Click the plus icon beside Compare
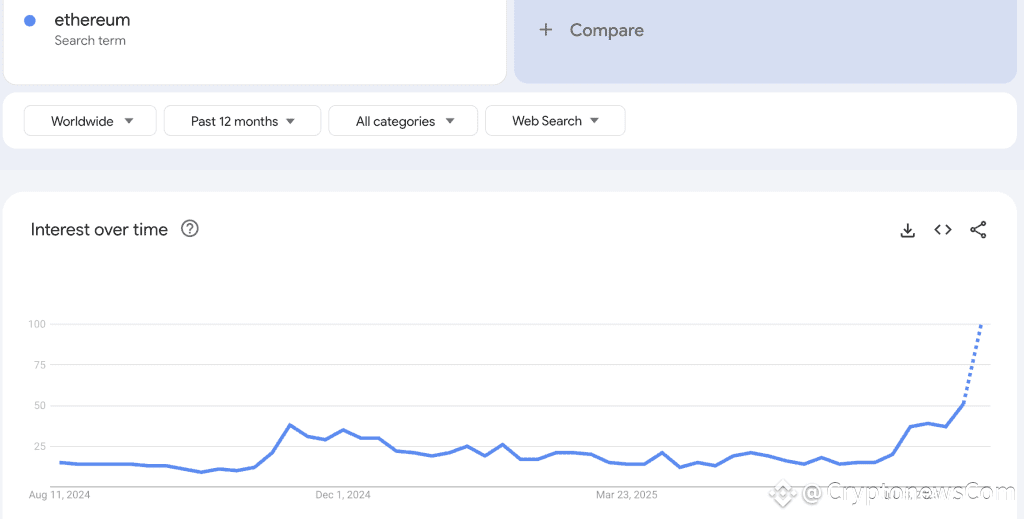The height and width of the screenshot is (519, 1024). pyautogui.click(x=546, y=30)
